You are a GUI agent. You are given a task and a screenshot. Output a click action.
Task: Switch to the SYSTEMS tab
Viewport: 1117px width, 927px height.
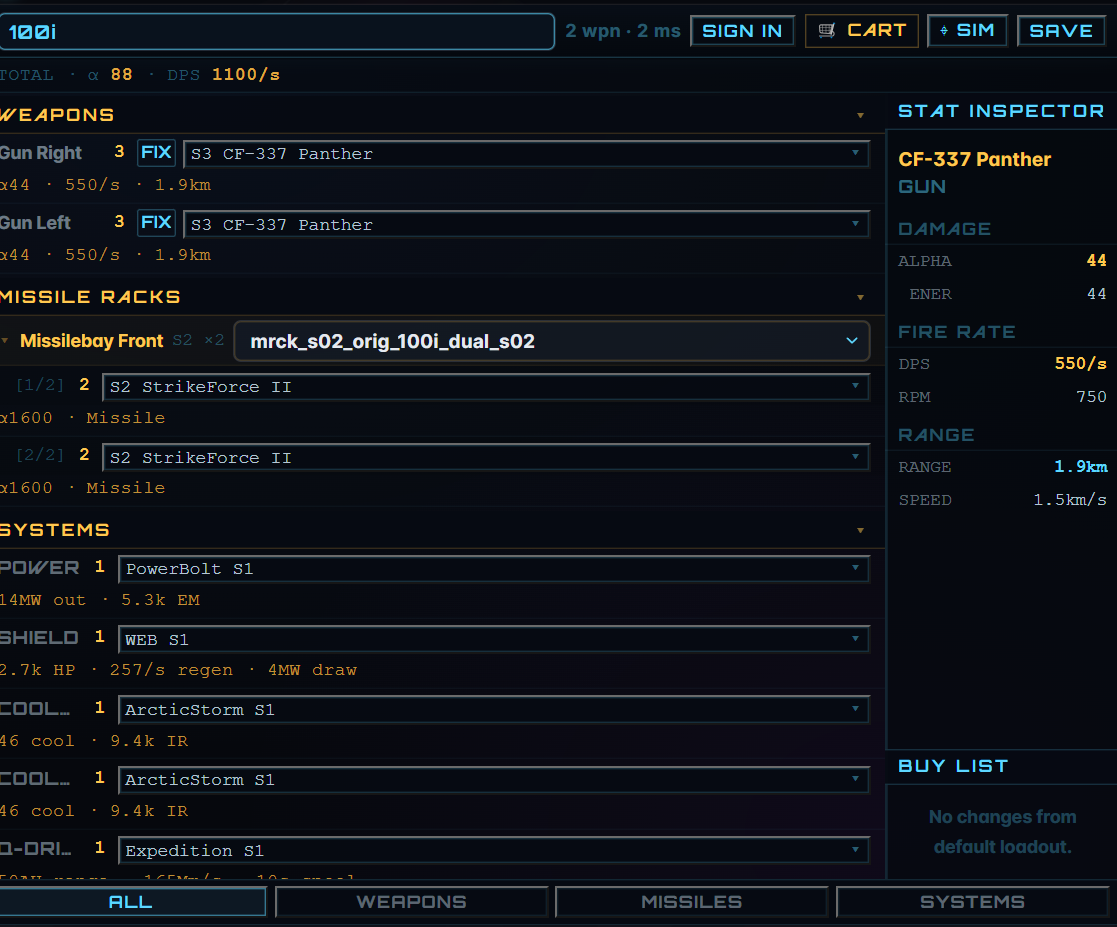[x=972, y=902]
